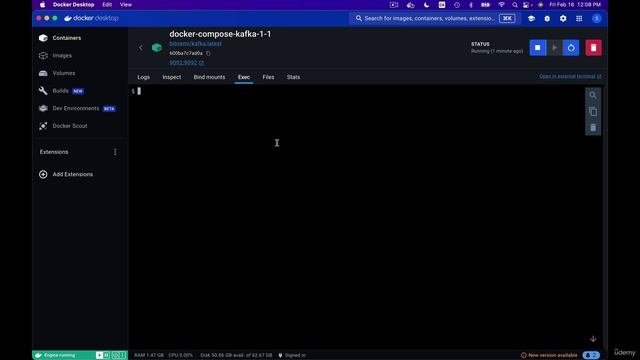
Task: Open Spotlight search in menu bar
Action: pos(515,5)
